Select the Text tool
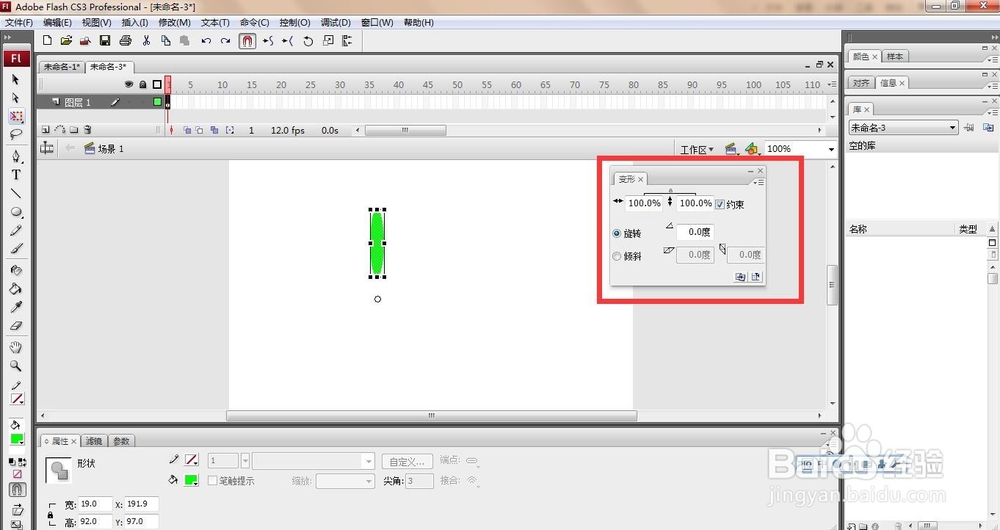The height and width of the screenshot is (530, 1000). 16,175
